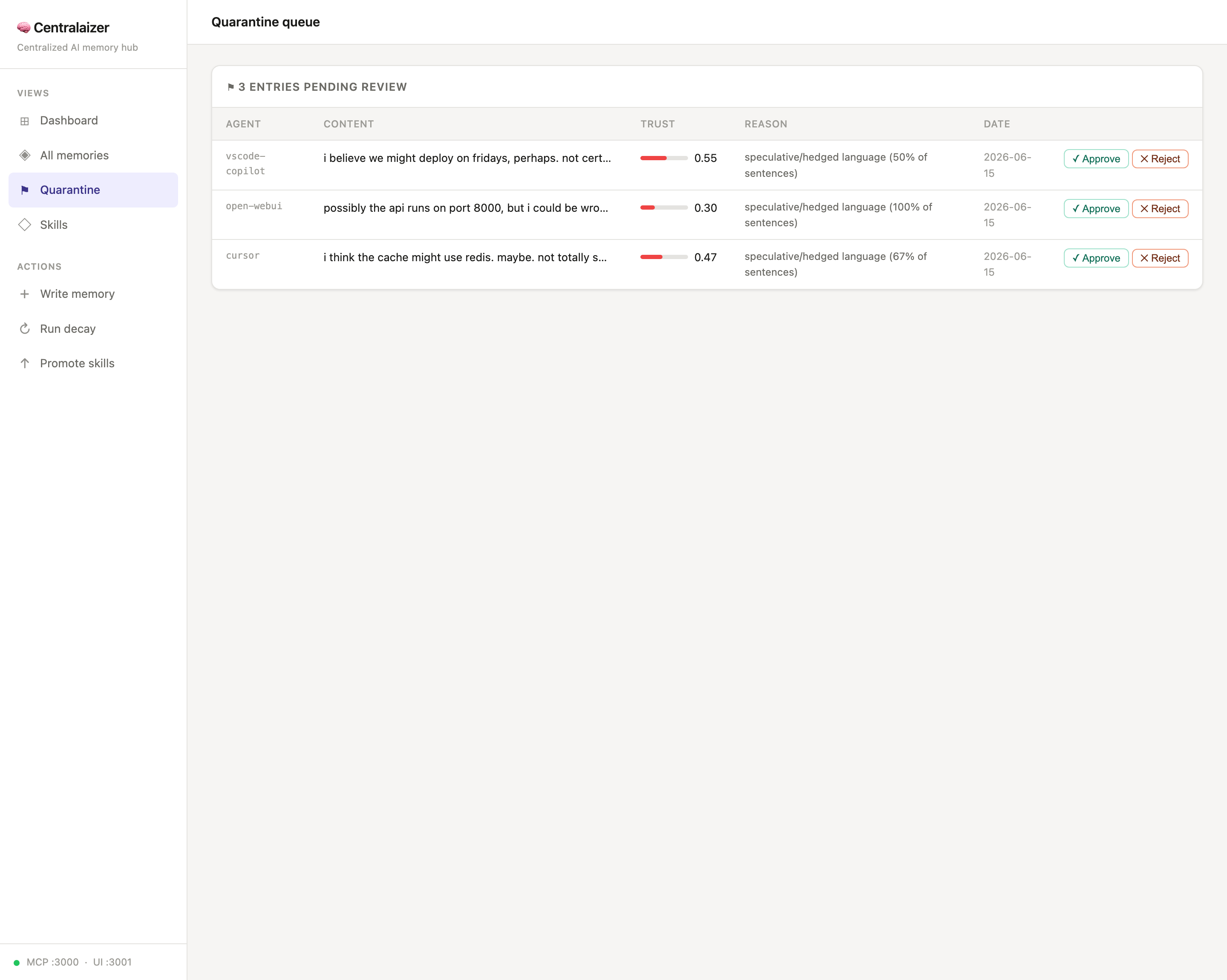1227x980 pixels.
Task: Click the Dashboard grid icon
Action: point(24,121)
